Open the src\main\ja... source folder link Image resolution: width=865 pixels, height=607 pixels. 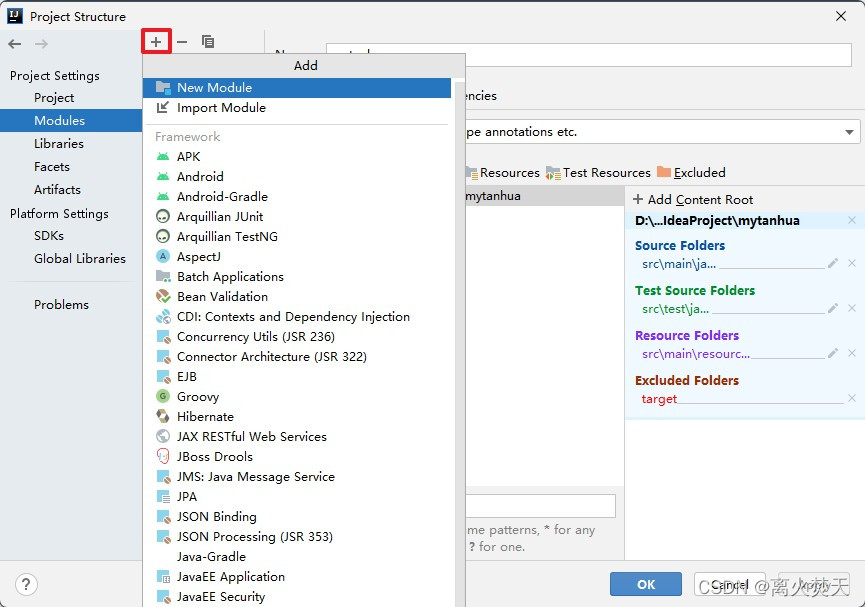pyautogui.click(x=679, y=264)
